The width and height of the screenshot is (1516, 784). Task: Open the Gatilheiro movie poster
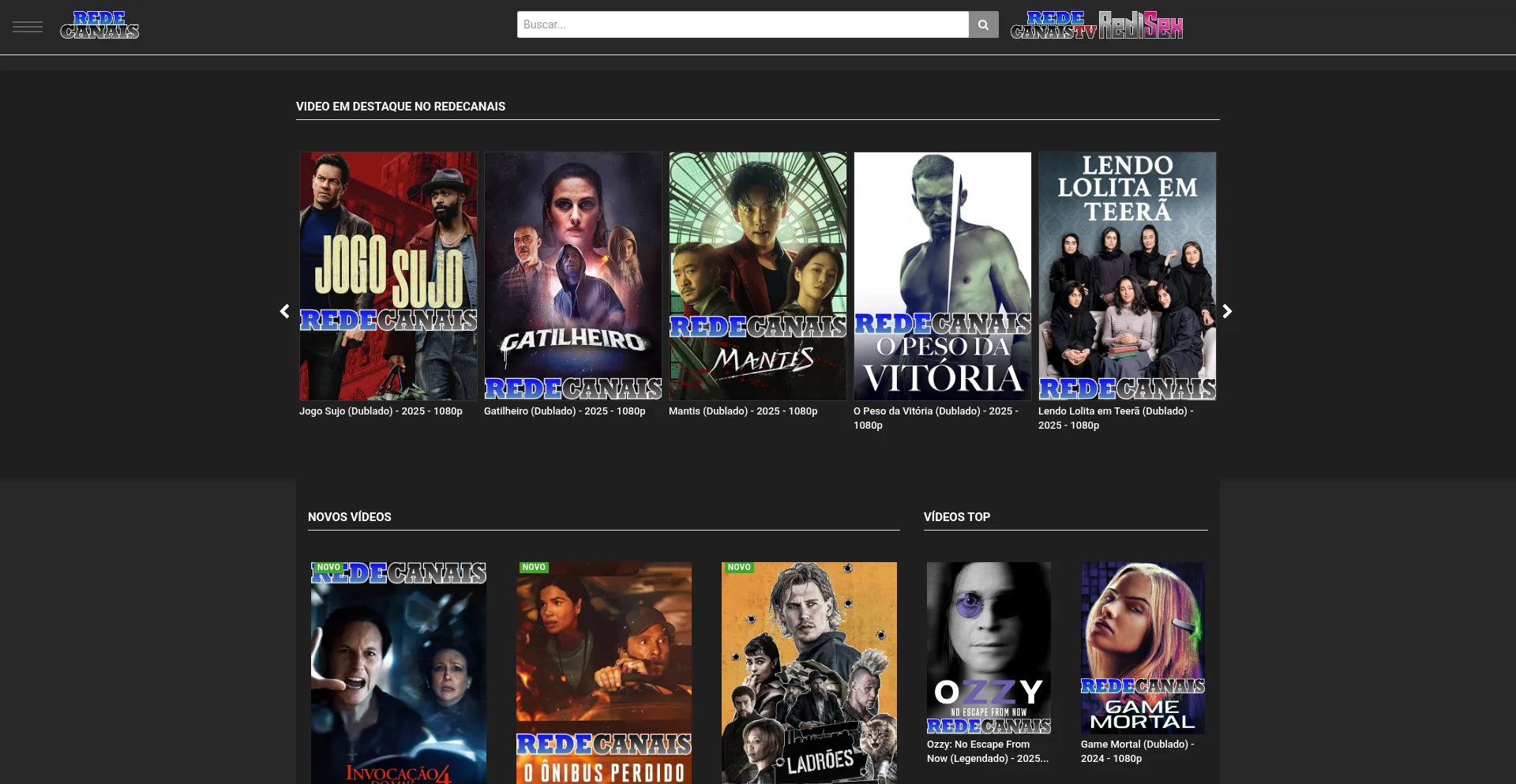click(x=573, y=276)
